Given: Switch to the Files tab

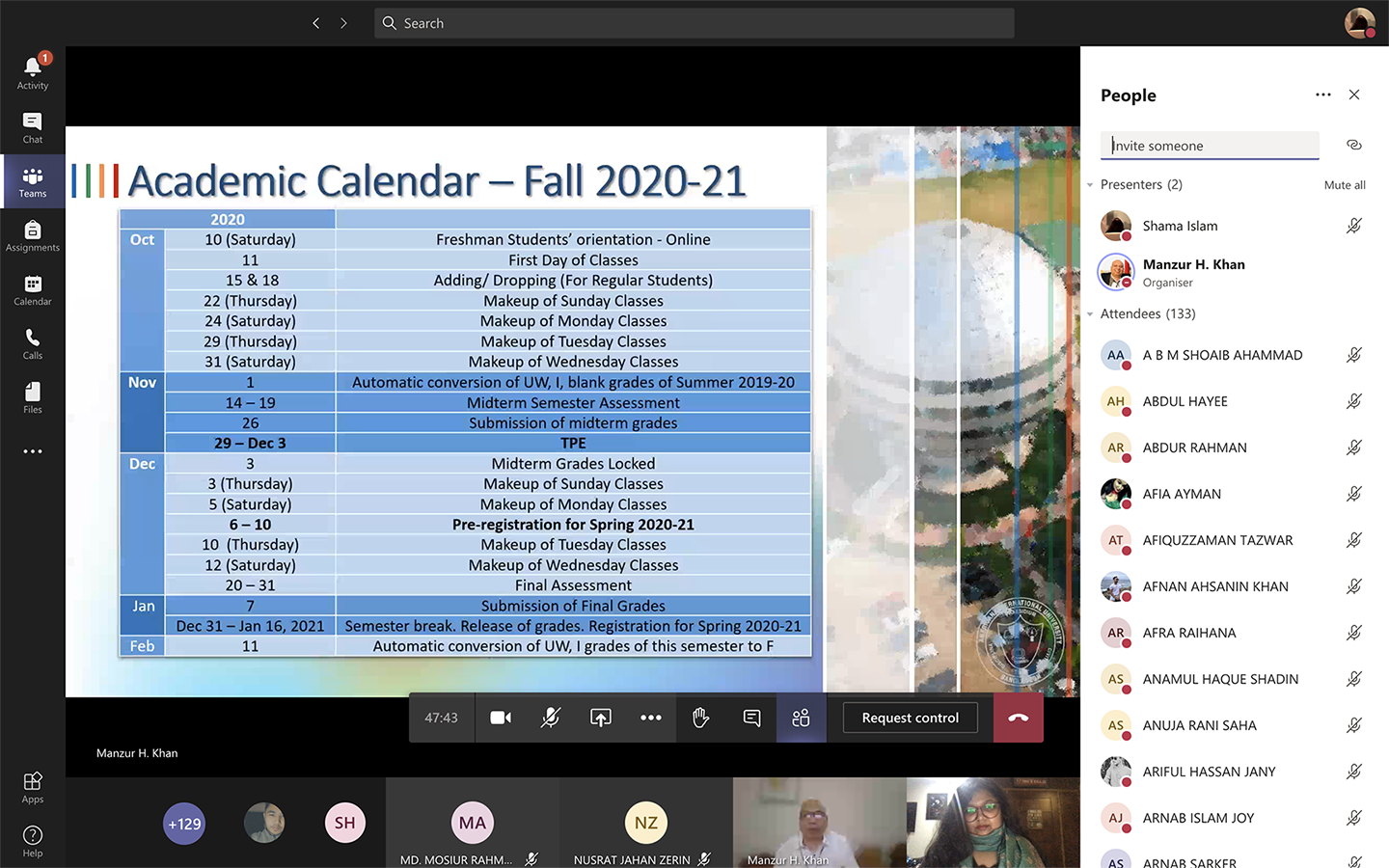Looking at the screenshot, I should (x=33, y=397).
